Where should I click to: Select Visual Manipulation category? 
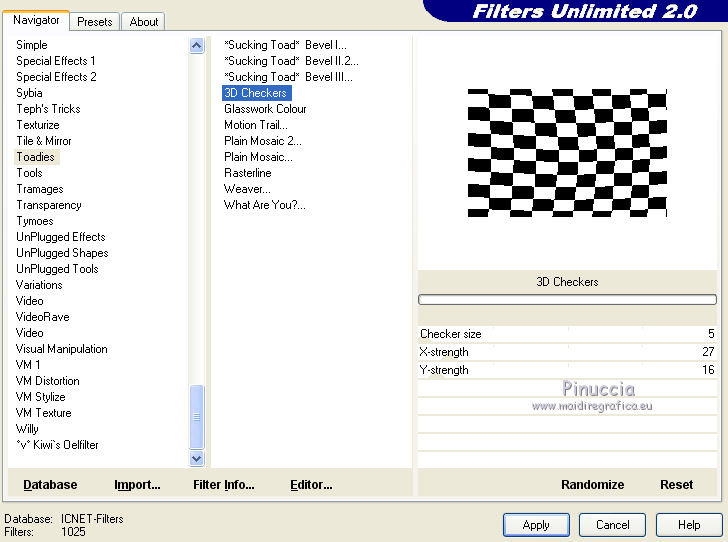pos(61,349)
